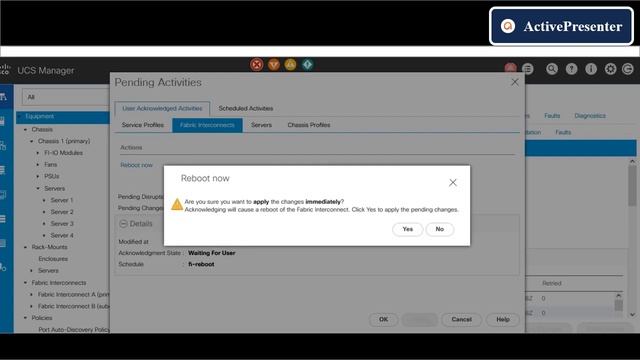Switch to User Acknowledged Activities tab

(x=162, y=108)
